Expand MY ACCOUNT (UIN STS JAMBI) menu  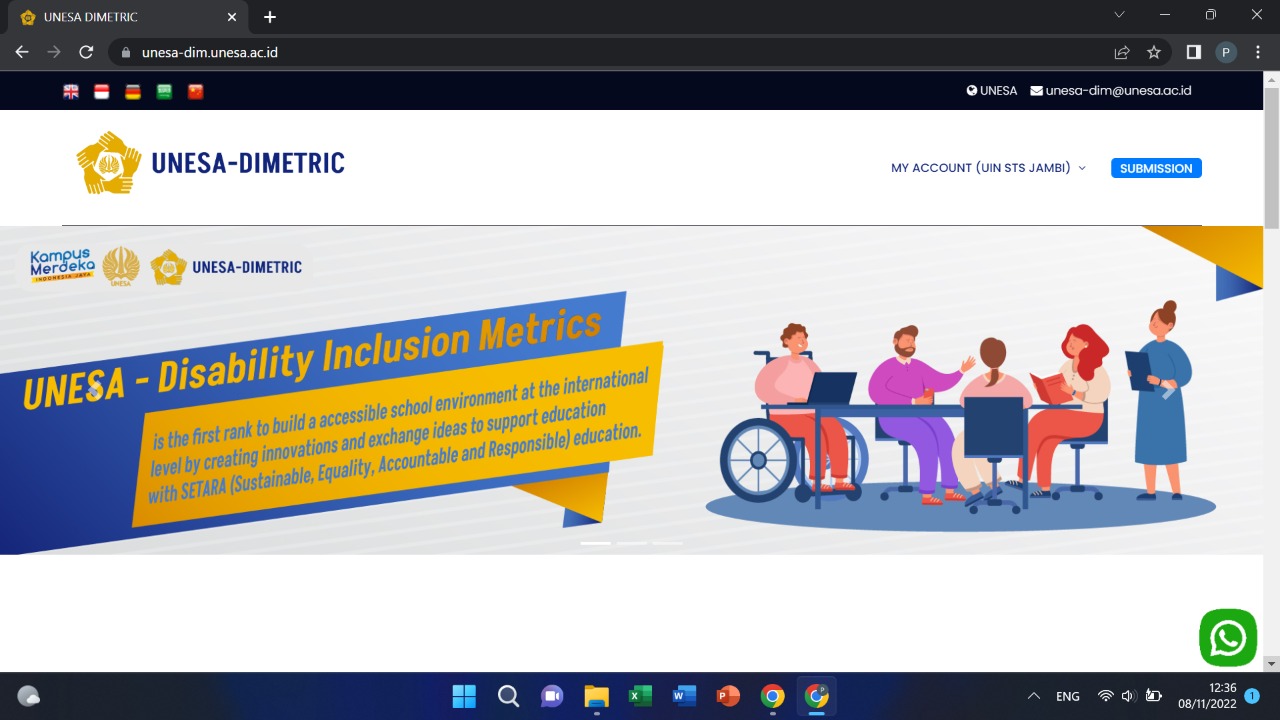pos(988,168)
